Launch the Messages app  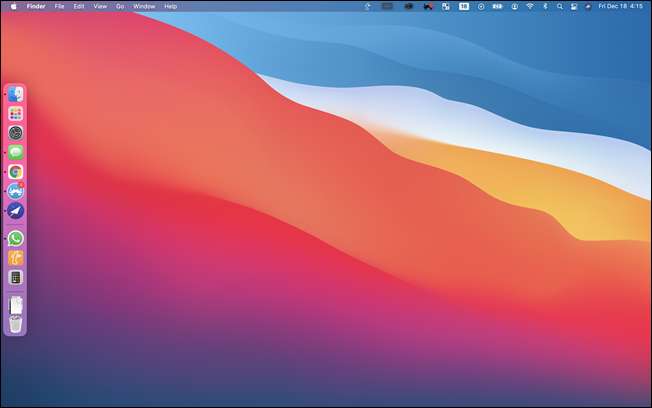pyautogui.click(x=16, y=152)
